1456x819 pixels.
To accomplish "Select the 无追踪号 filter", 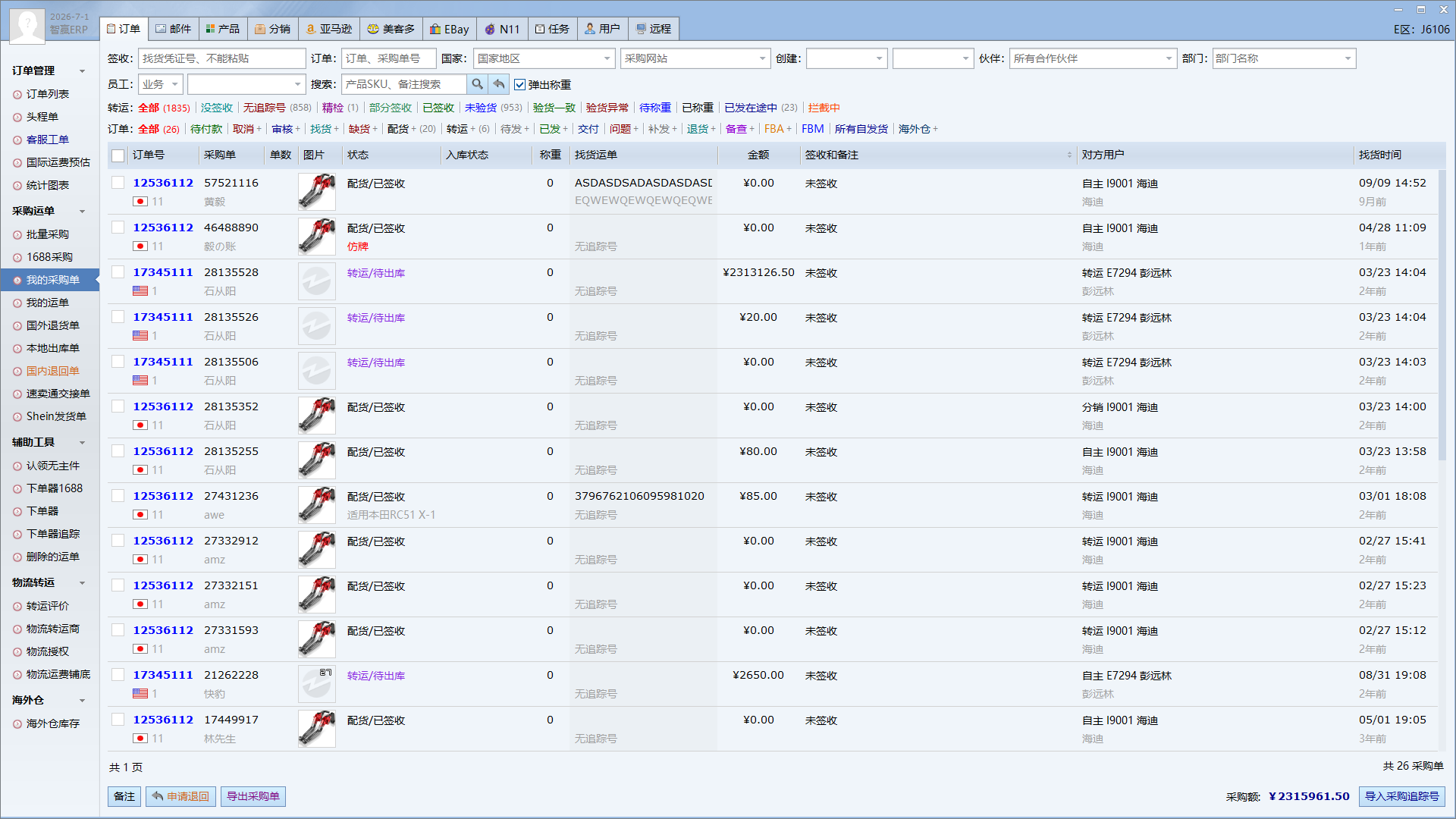I will [x=264, y=108].
